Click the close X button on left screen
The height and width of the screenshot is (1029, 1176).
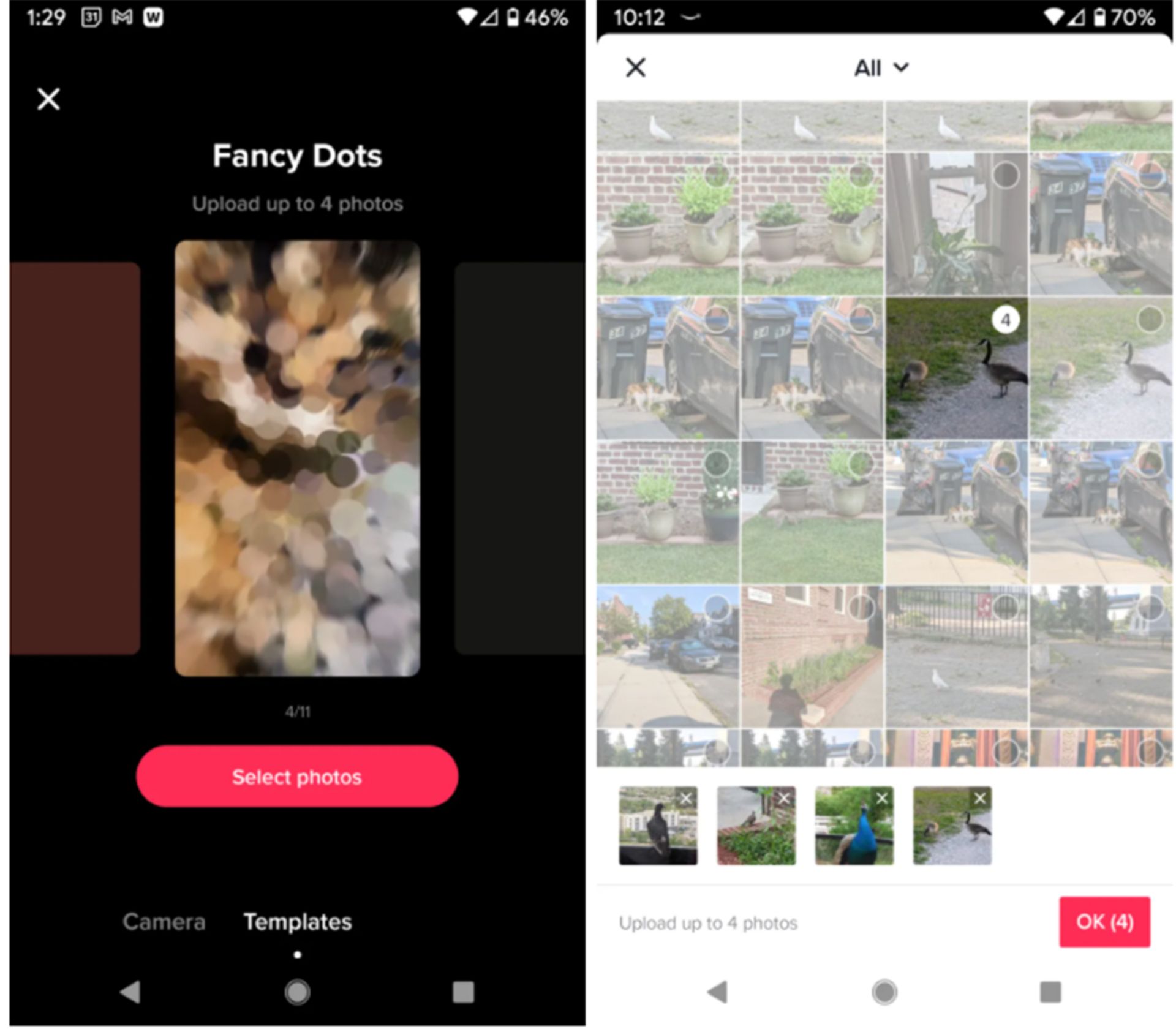pyautogui.click(x=49, y=96)
